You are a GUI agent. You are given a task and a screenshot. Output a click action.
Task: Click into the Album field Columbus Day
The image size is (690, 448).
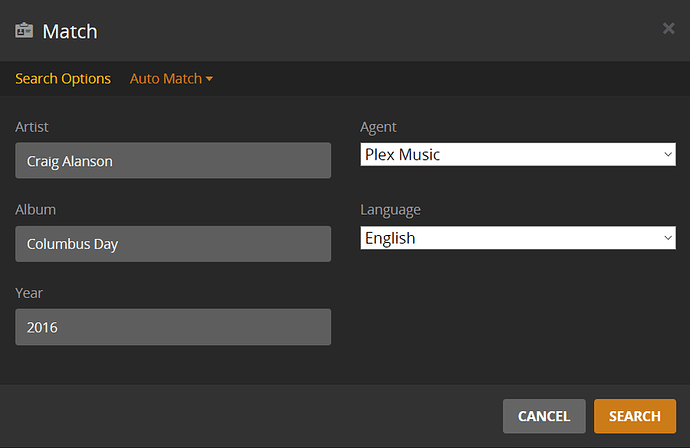[x=173, y=244]
